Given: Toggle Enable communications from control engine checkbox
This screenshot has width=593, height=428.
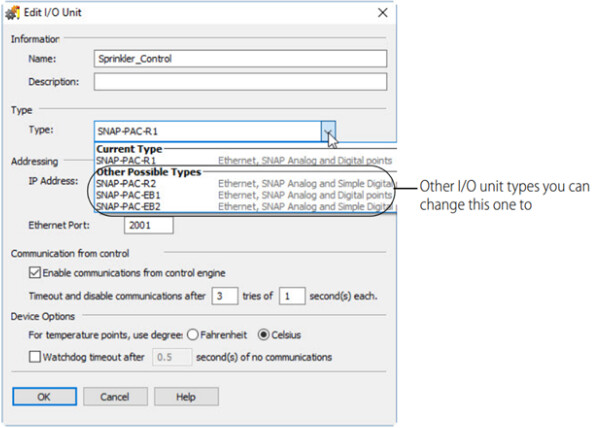Looking at the screenshot, I should 35,273.
